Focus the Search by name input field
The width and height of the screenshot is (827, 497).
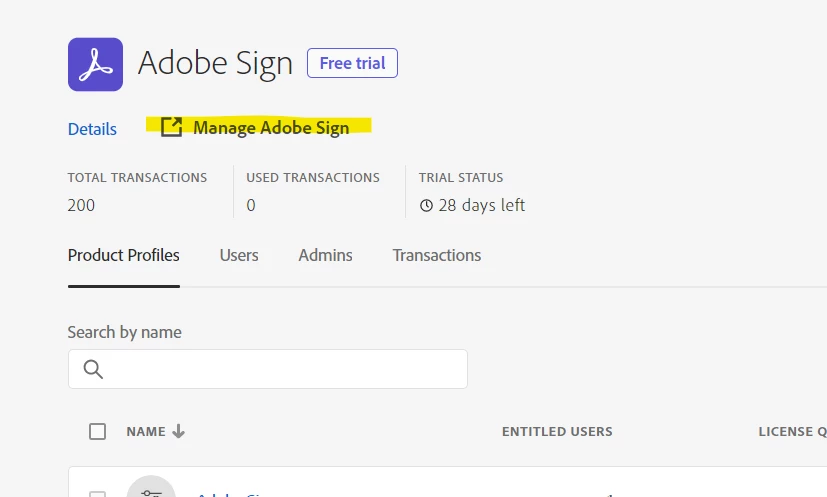click(x=280, y=369)
